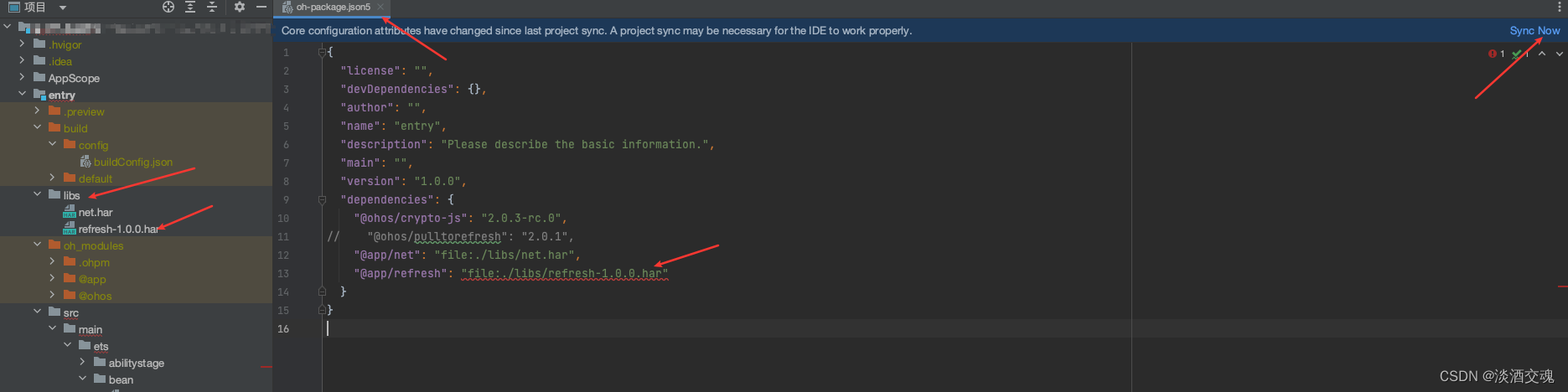Expand the .idea folder
The image size is (1568, 392).
[22, 60]
